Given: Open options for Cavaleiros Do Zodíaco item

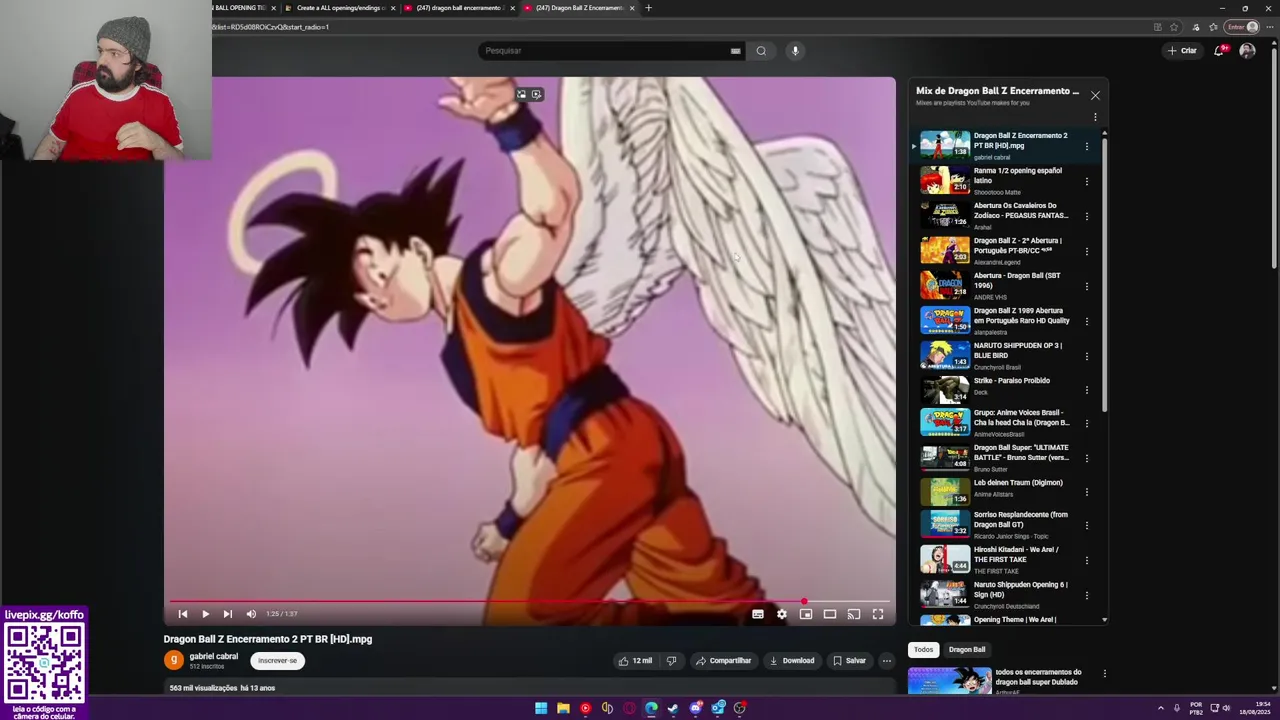Looking at the screenshot, I should click(1087, 216).
